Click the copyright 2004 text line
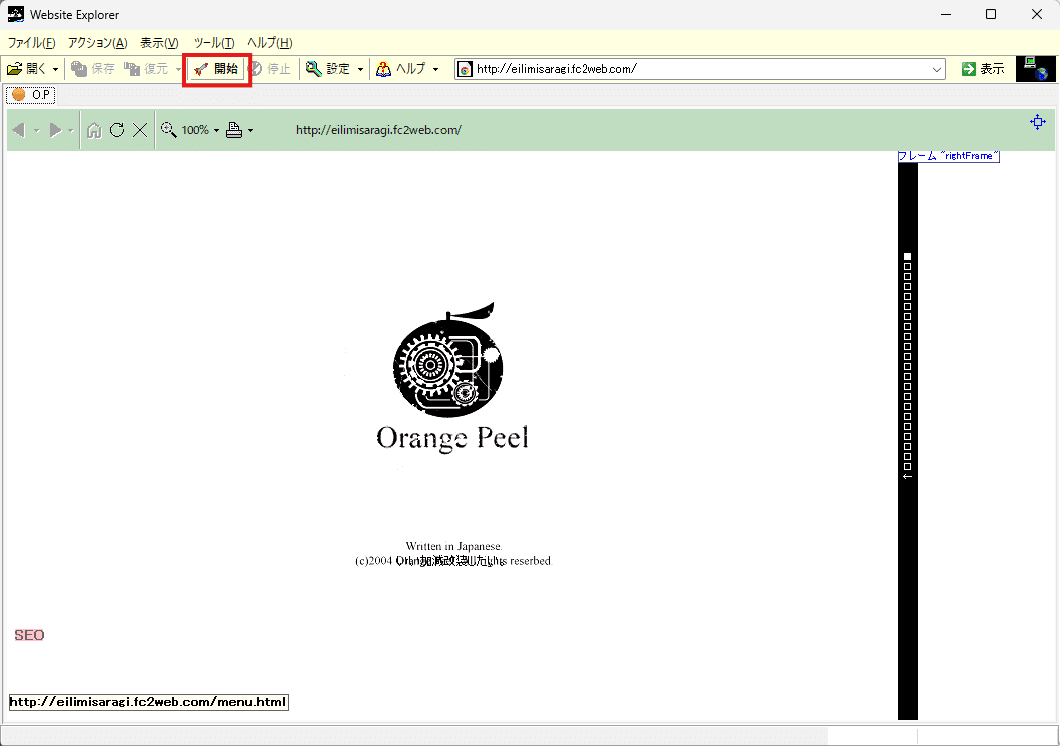This screenshot has width=1060, height=746. [x=454, y=561]
